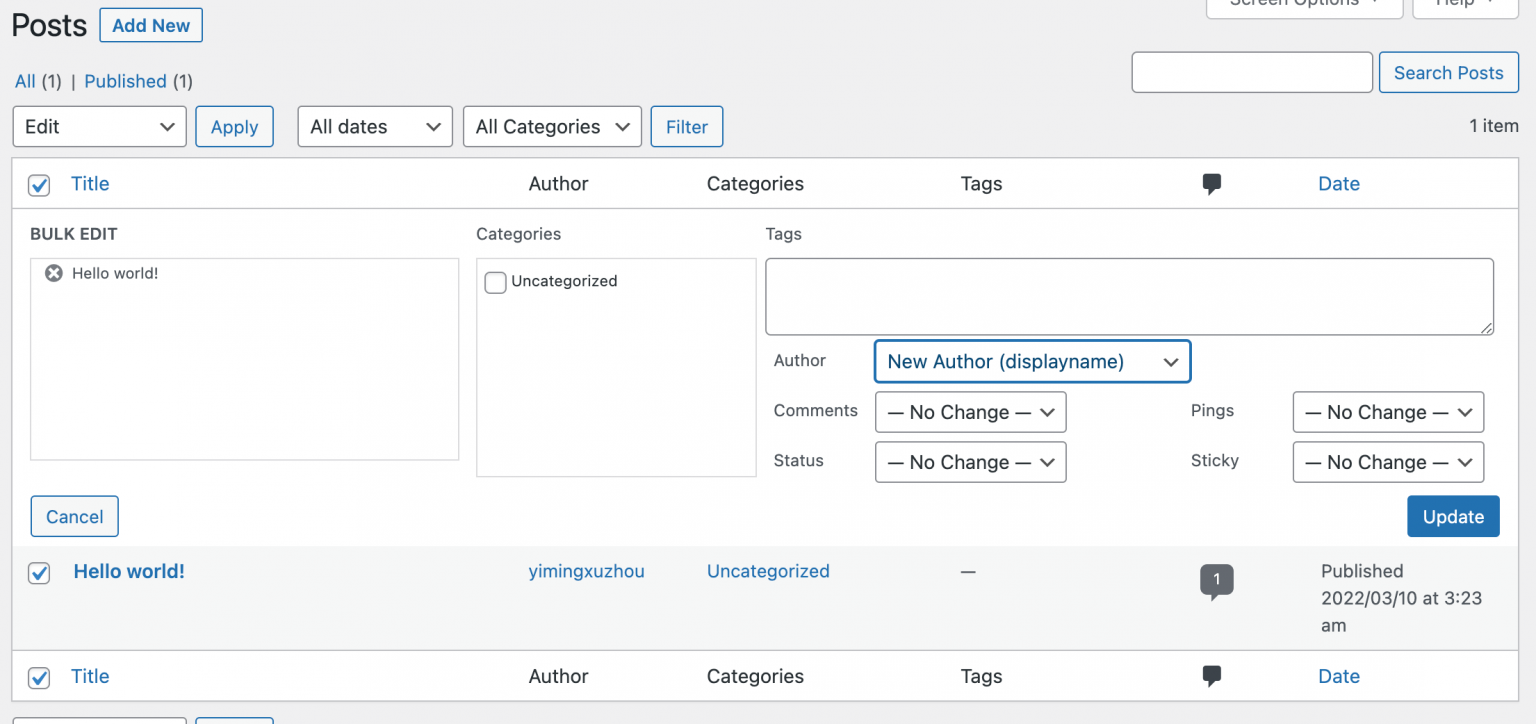Open the All Categories filter dropdown

(552, 126)
